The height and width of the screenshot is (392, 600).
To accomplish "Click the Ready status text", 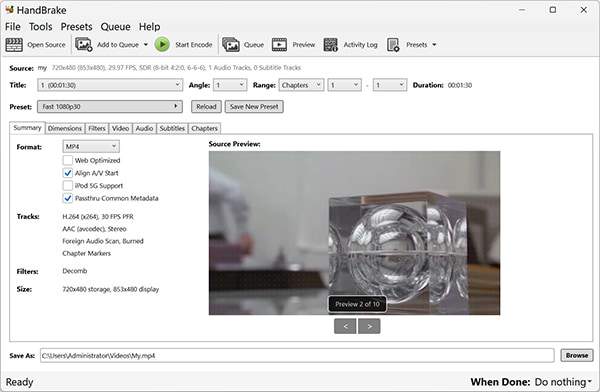I will [20, 382].
